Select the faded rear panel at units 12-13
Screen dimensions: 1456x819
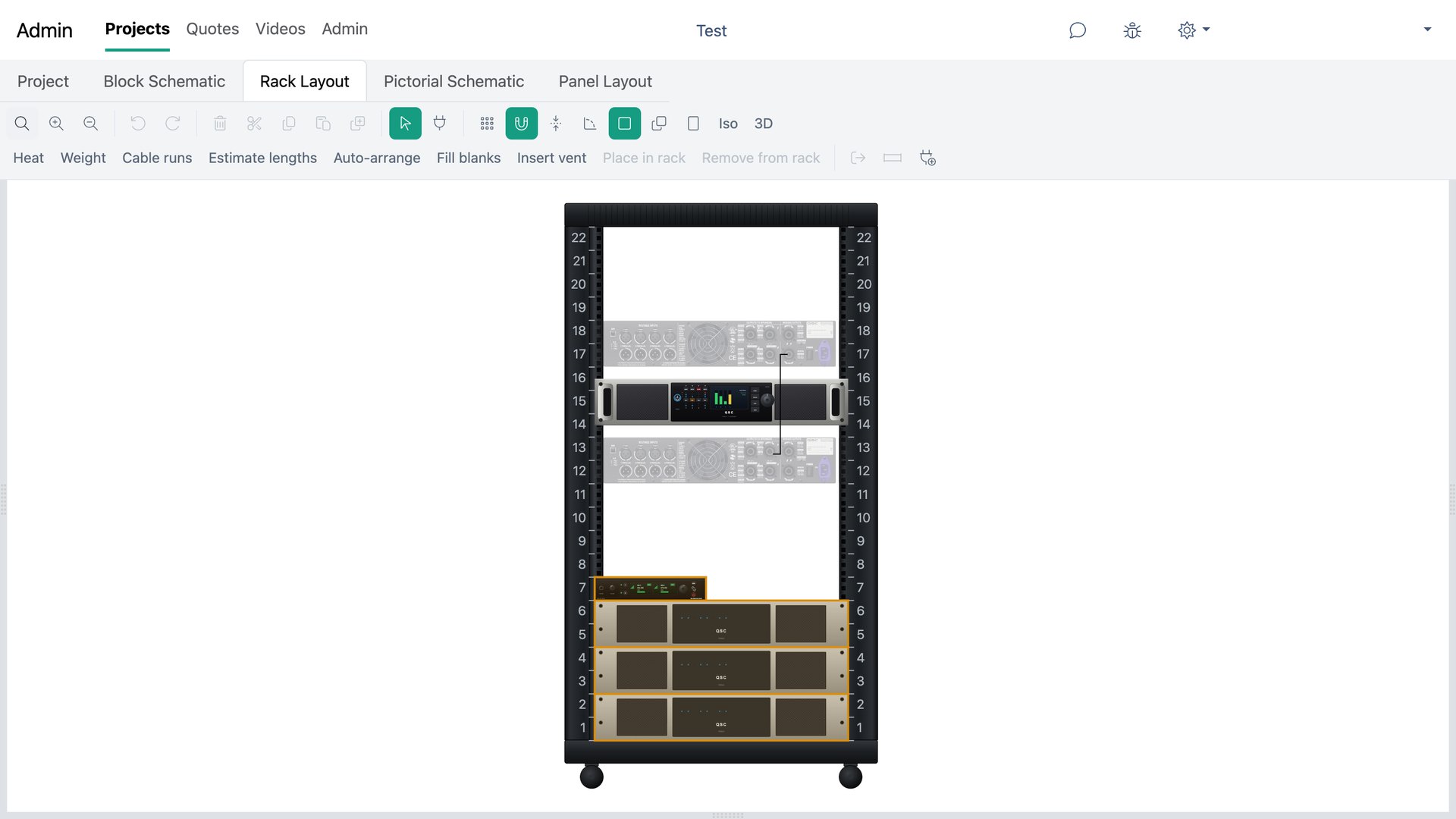(719, 460)
